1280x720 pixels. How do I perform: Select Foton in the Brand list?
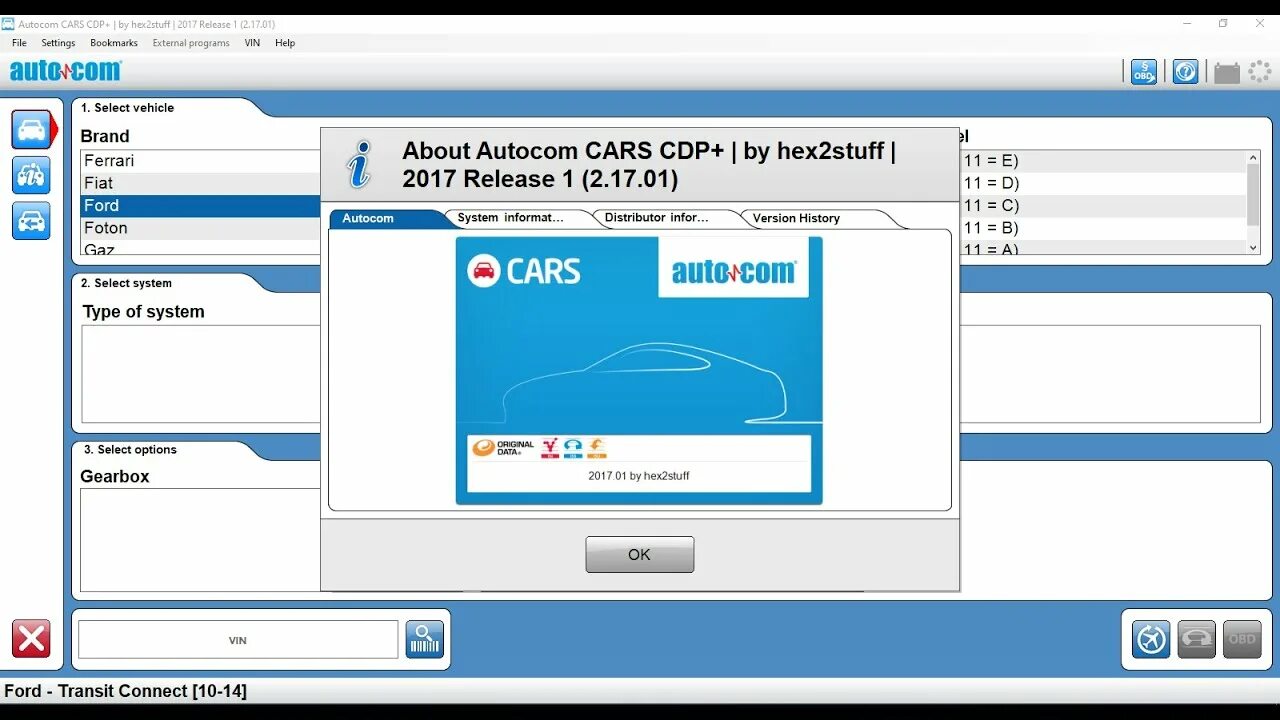click(200, 228)
